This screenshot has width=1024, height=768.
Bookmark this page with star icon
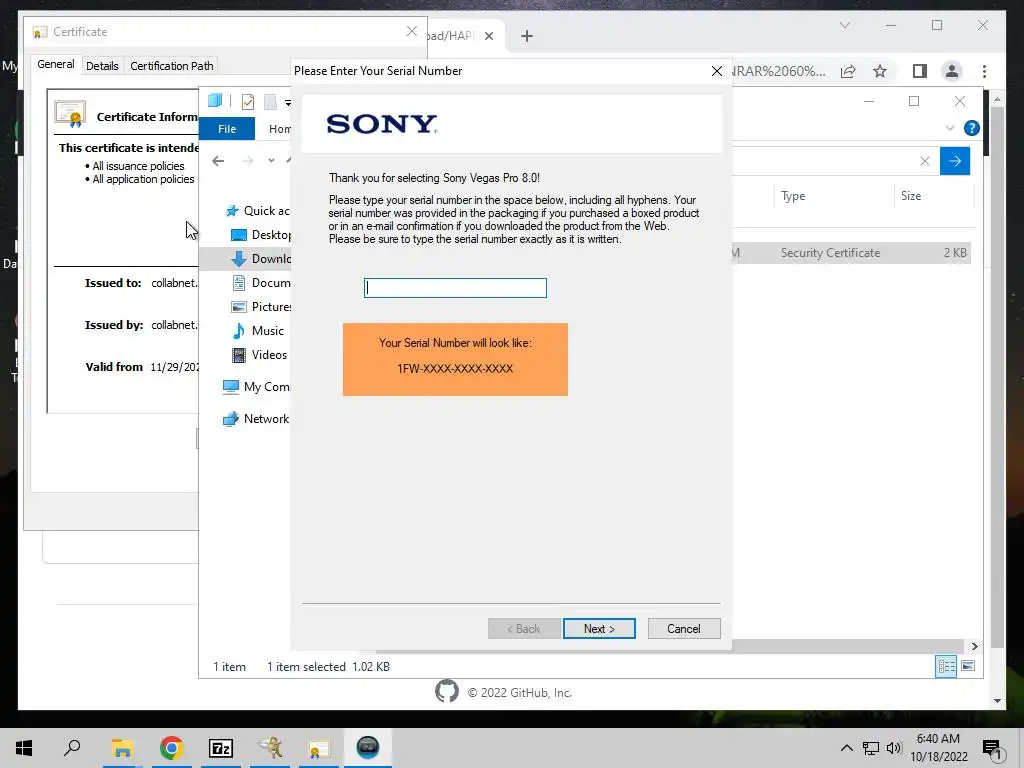(x=880, y=71)
